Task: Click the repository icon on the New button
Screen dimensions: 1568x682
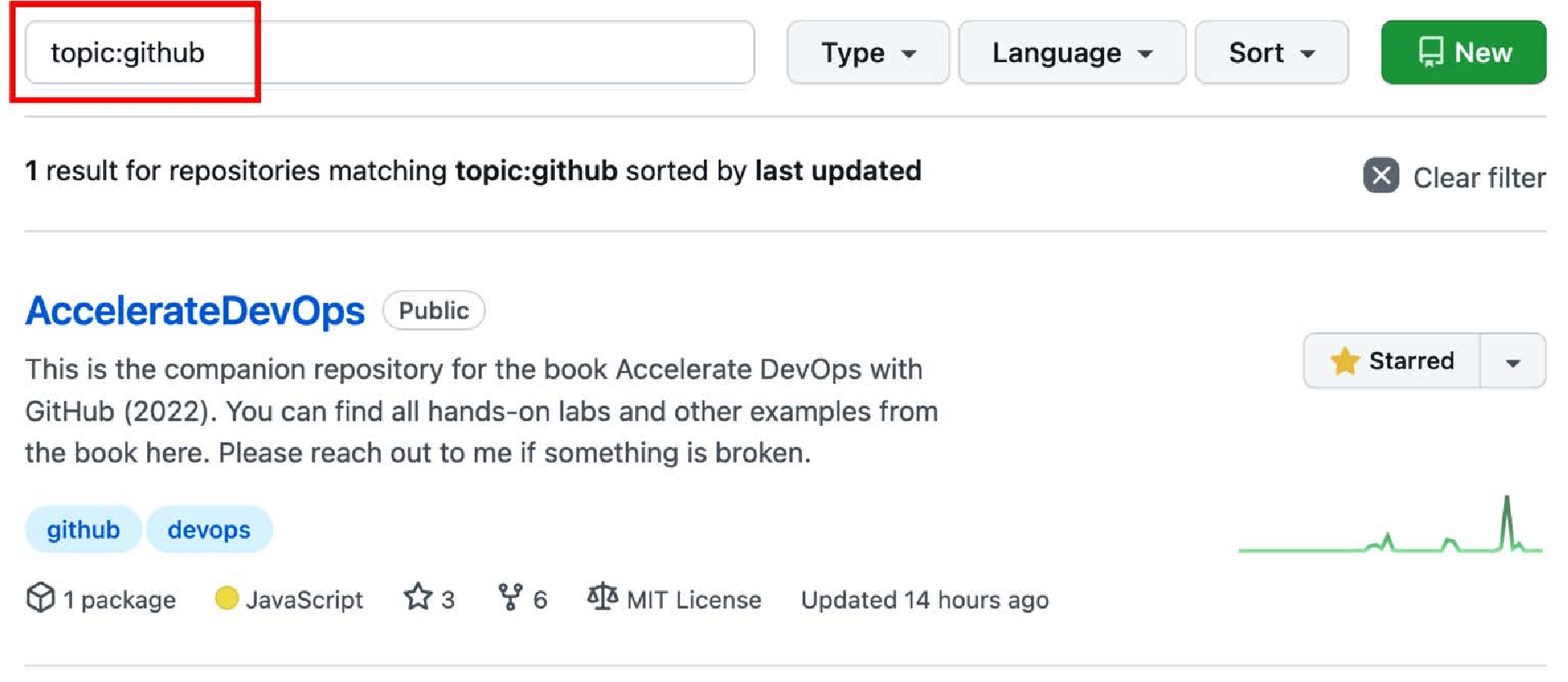Action: [x=1431, y=52]
